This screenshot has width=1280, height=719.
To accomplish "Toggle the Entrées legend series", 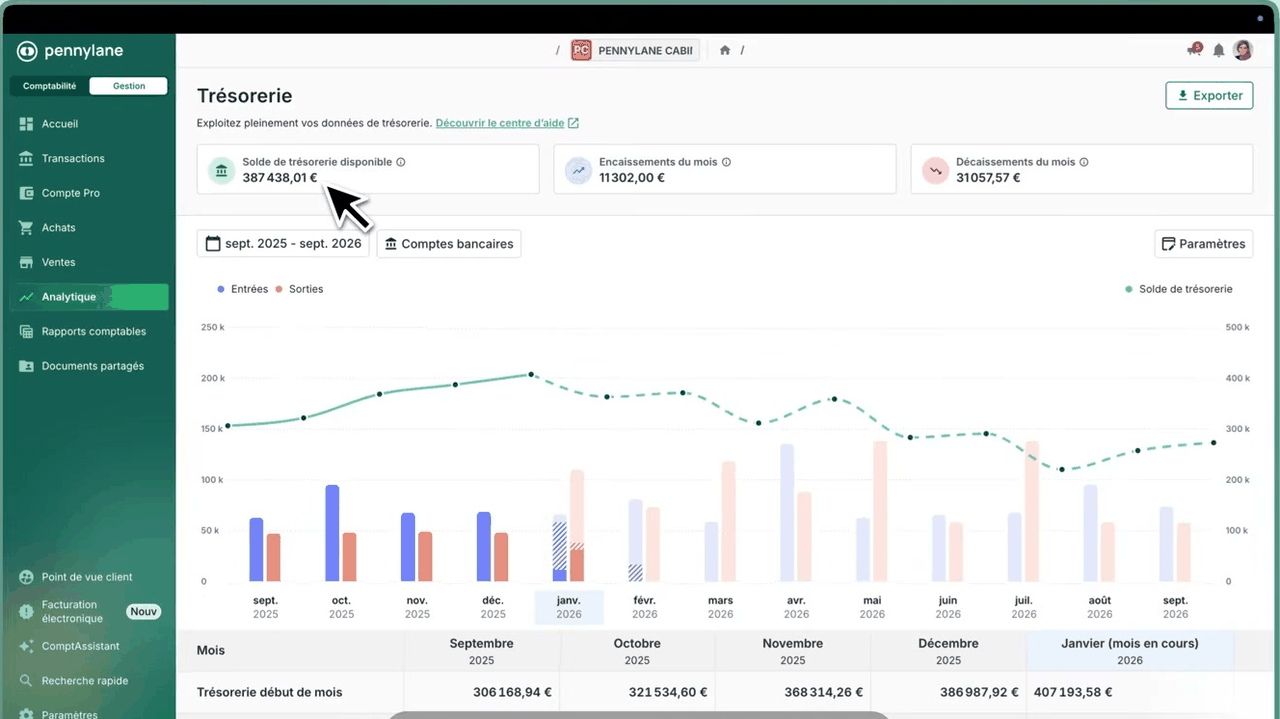I will pyautogui.click(x=242, y=289).
